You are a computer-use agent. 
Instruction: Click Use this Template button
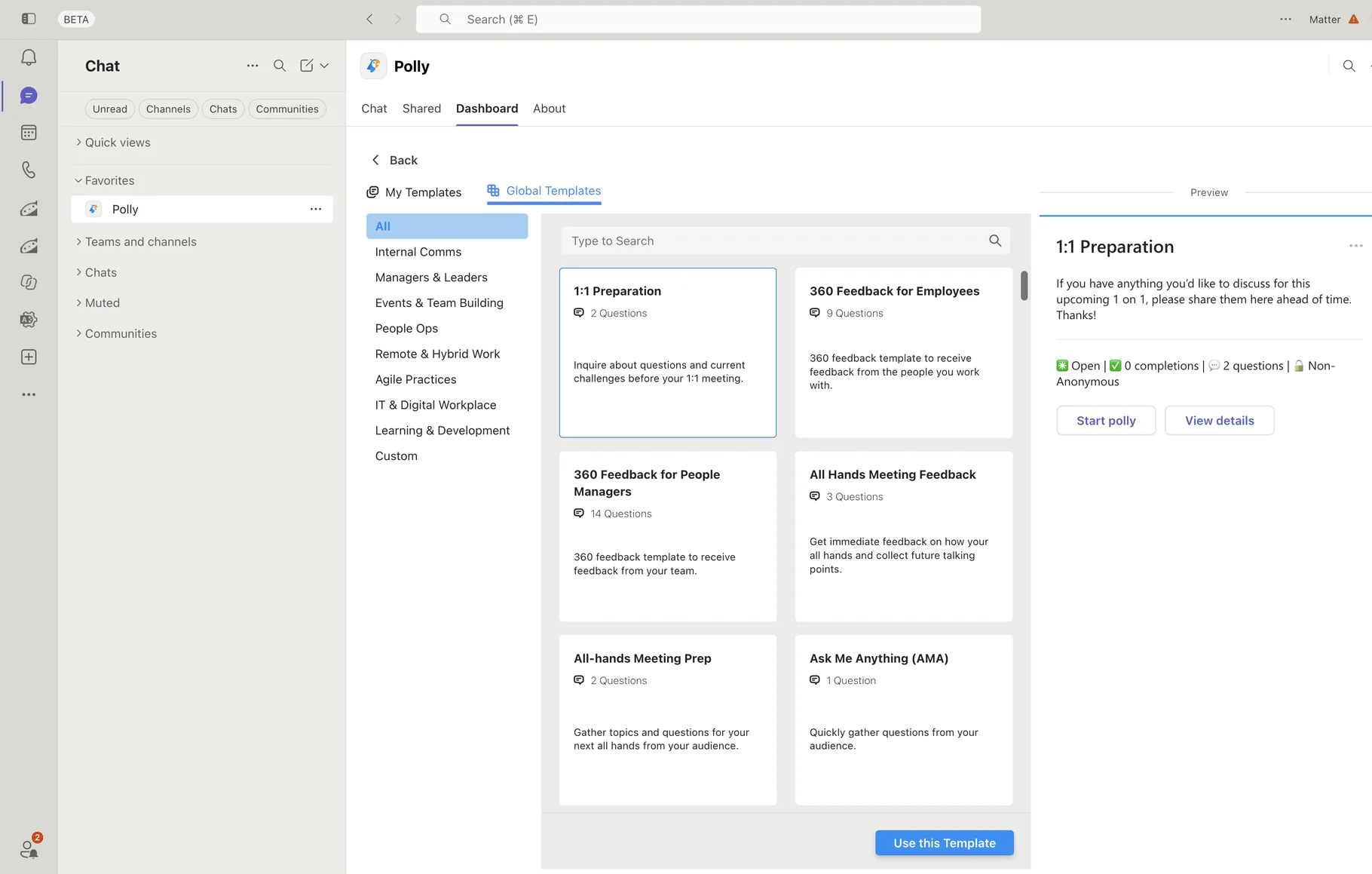click(945, 843)
